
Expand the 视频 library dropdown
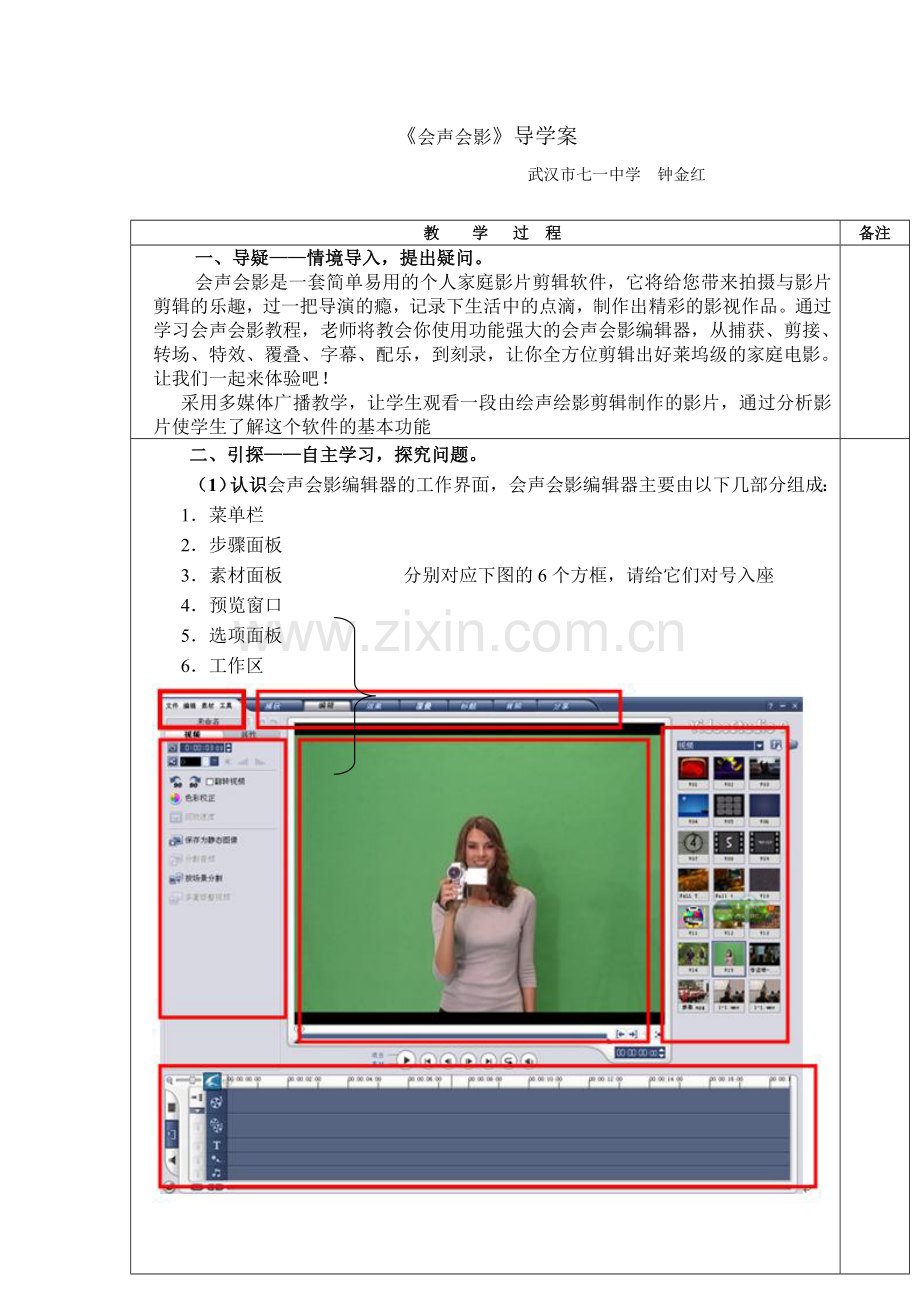click(759, 746)
